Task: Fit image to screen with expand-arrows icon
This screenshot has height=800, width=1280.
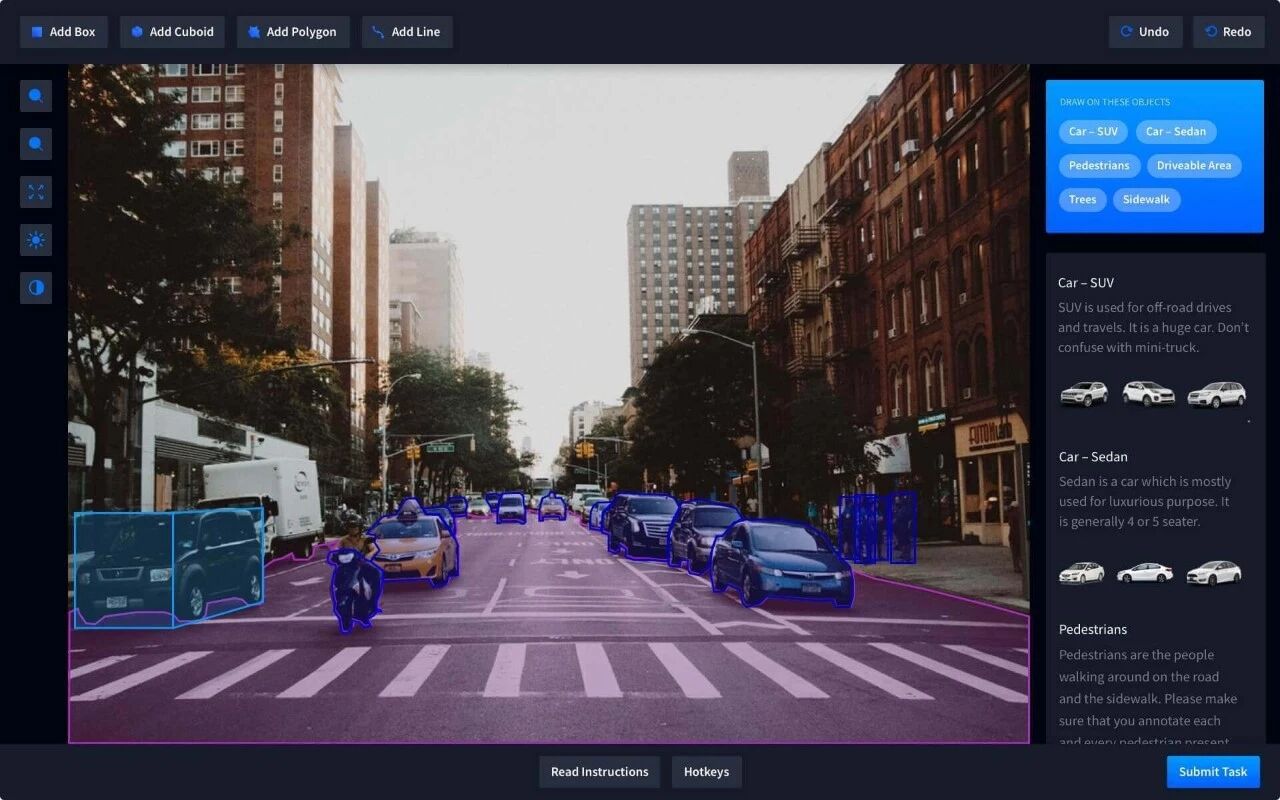Action: (36, 192)
